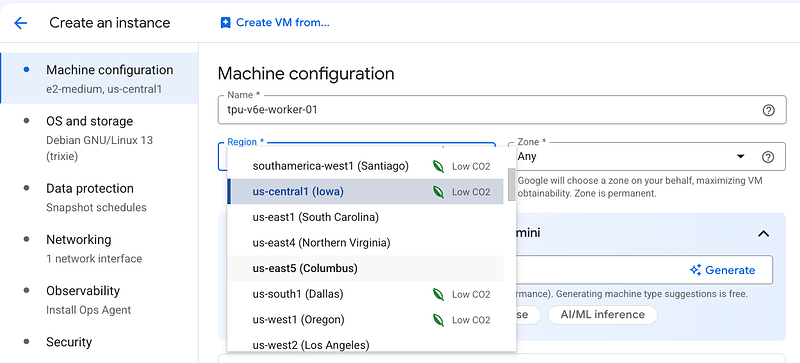The image size is (800, 363).
Task: Open the Zone field help icon
Action: click(768, 157)
